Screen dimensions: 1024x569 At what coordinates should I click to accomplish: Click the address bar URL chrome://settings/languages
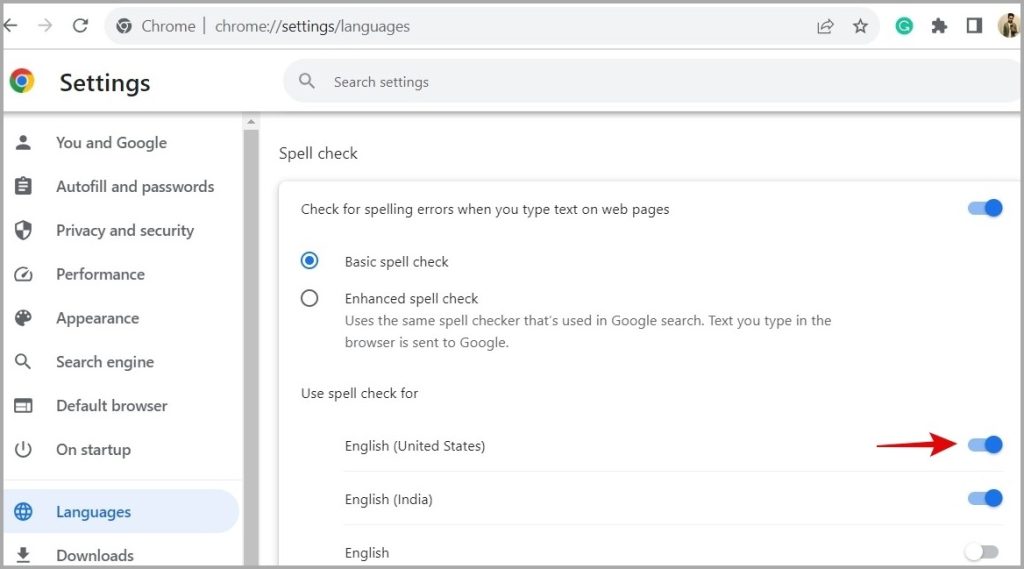pos(312,26)
